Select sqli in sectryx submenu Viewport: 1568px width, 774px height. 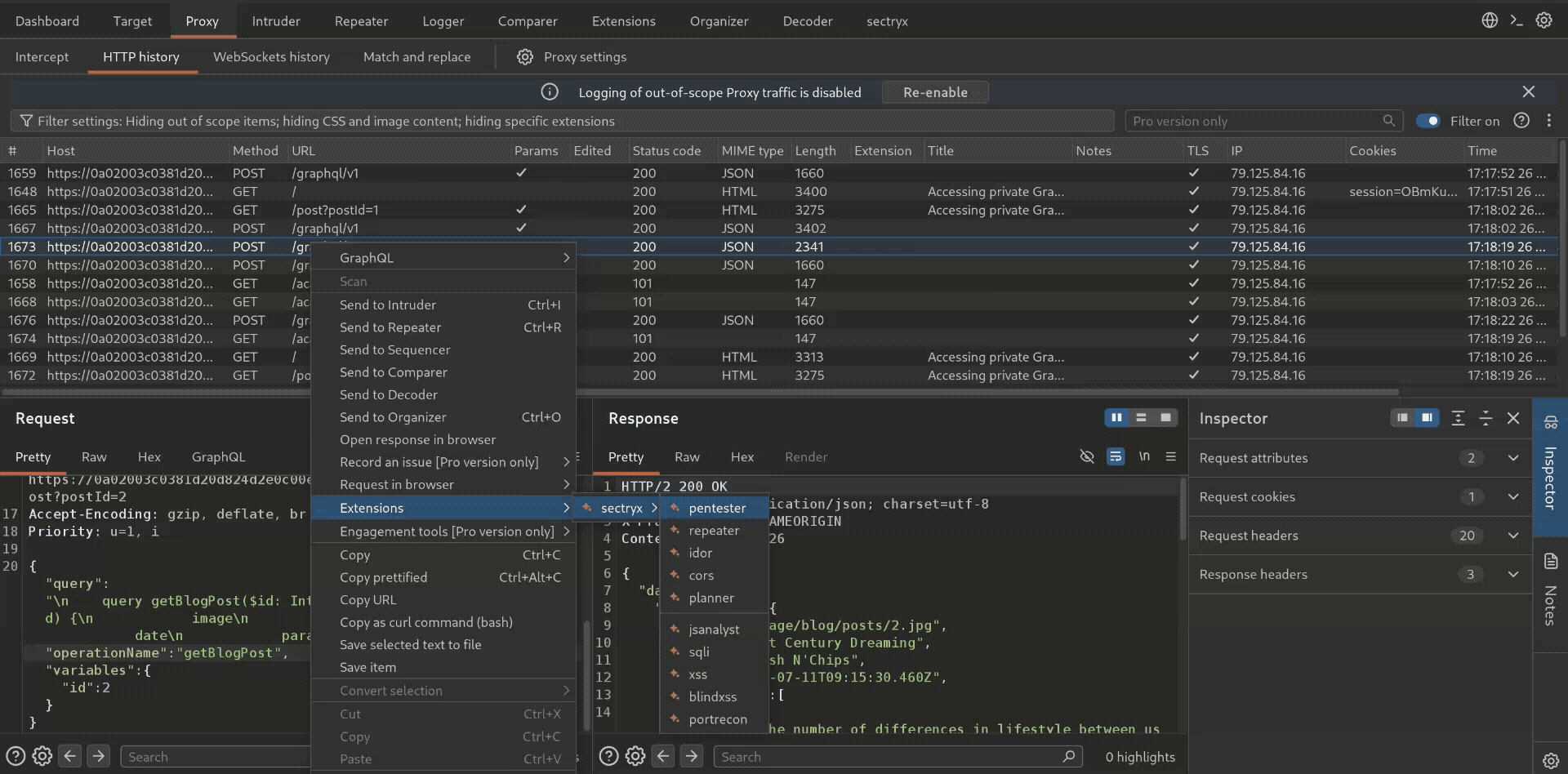click(715, 652)
